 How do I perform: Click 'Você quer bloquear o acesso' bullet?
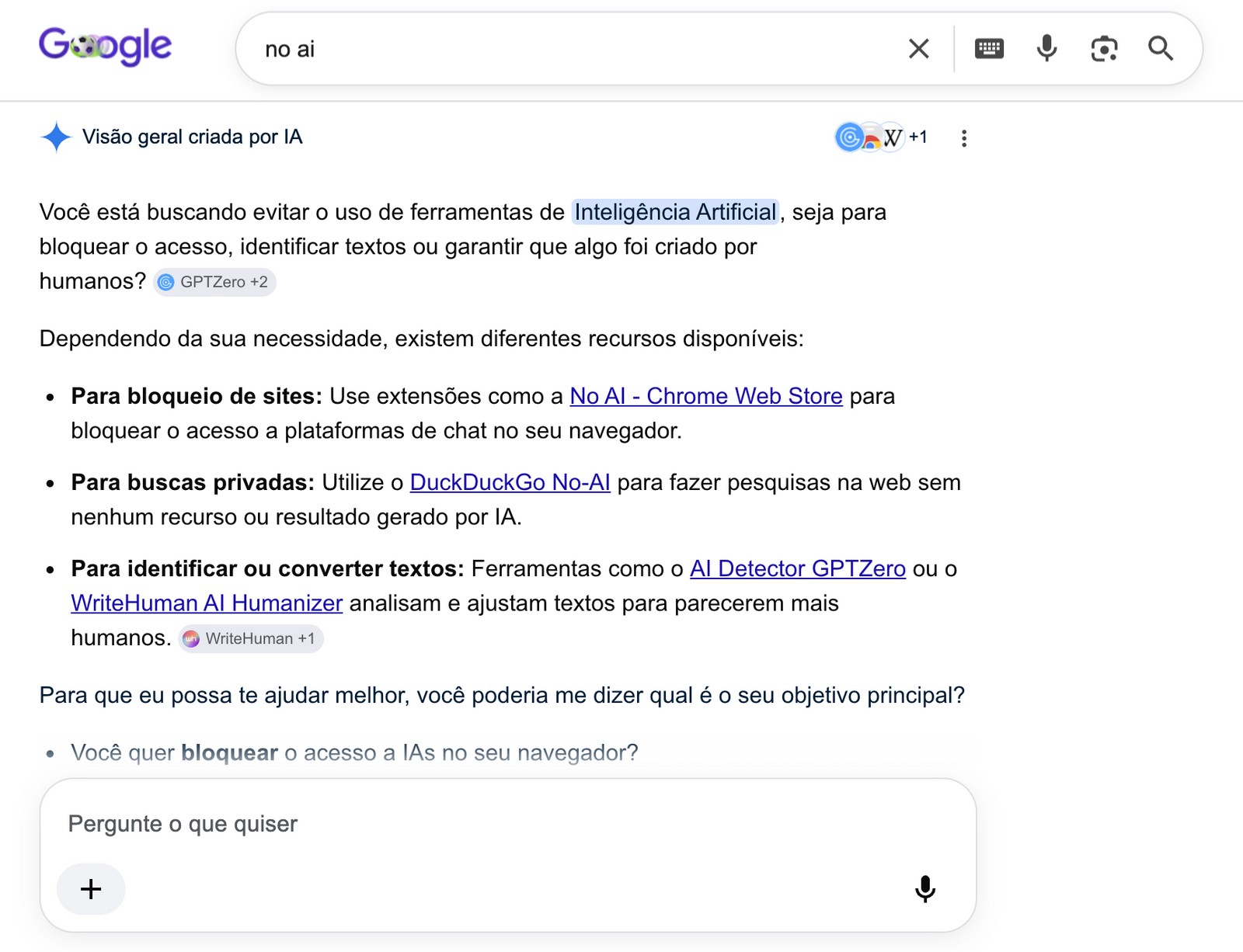[354, 752]
